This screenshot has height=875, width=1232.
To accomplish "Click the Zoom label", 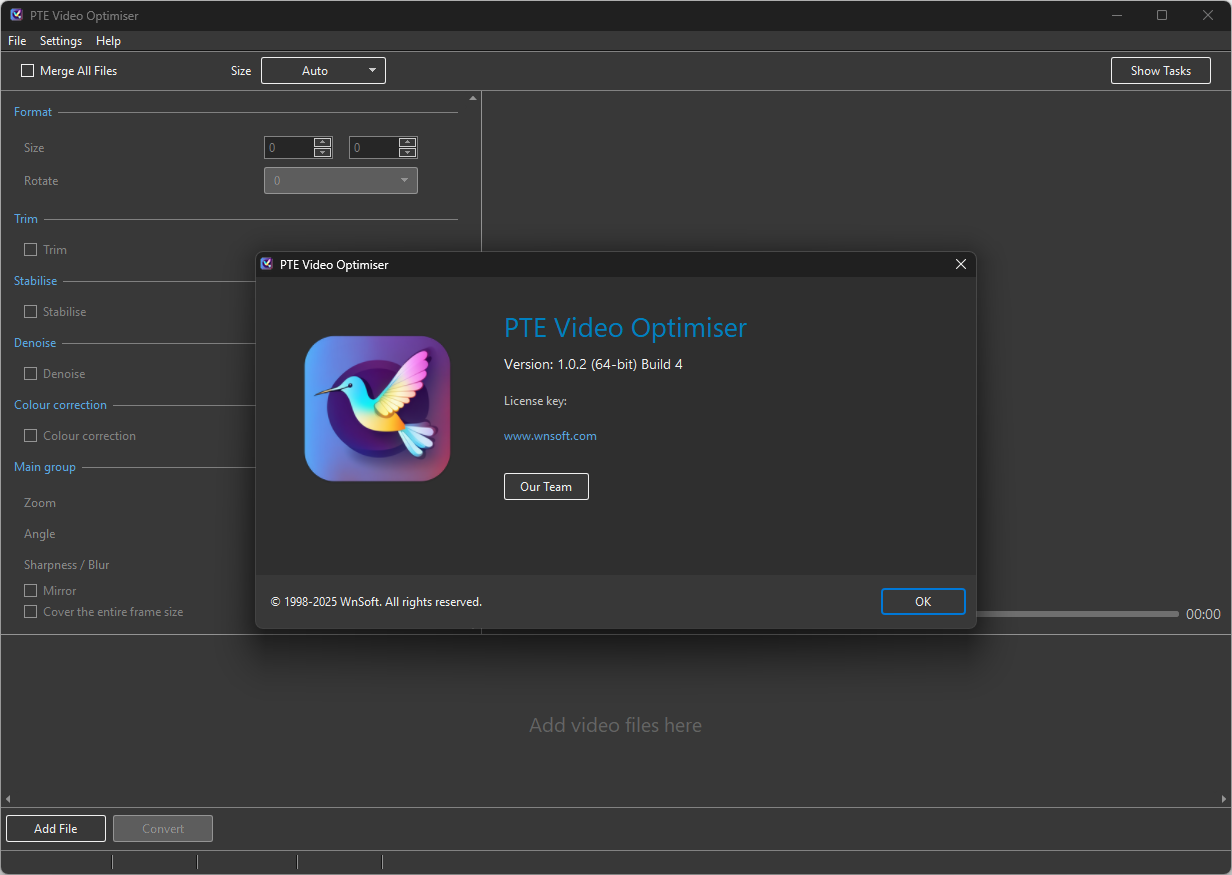I will [x=40, y=503].
